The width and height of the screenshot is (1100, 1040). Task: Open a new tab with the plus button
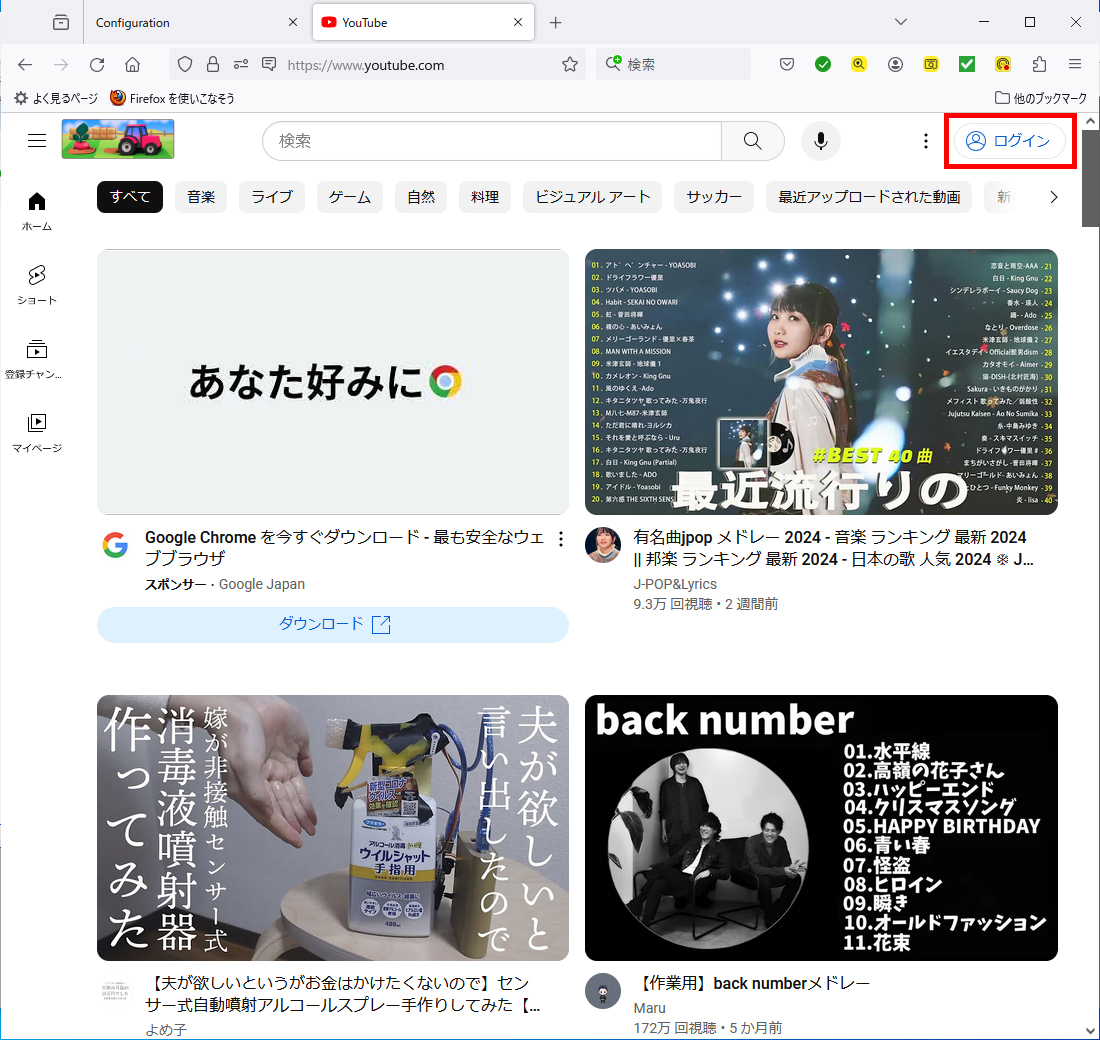point(556,22)
